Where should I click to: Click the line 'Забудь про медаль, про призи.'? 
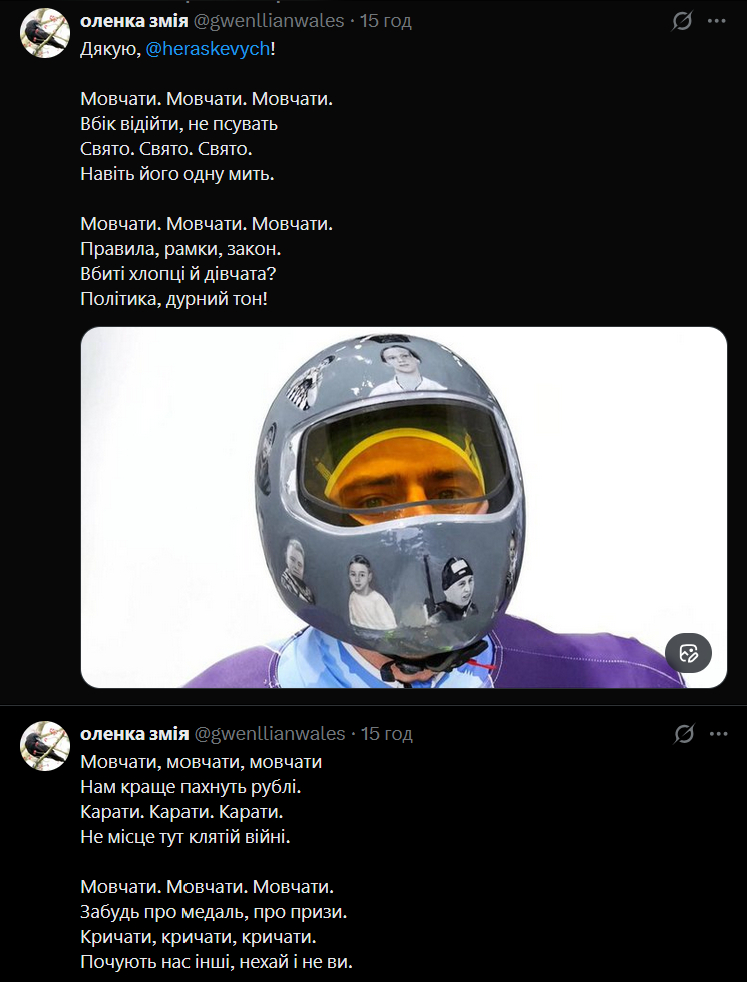213,912
